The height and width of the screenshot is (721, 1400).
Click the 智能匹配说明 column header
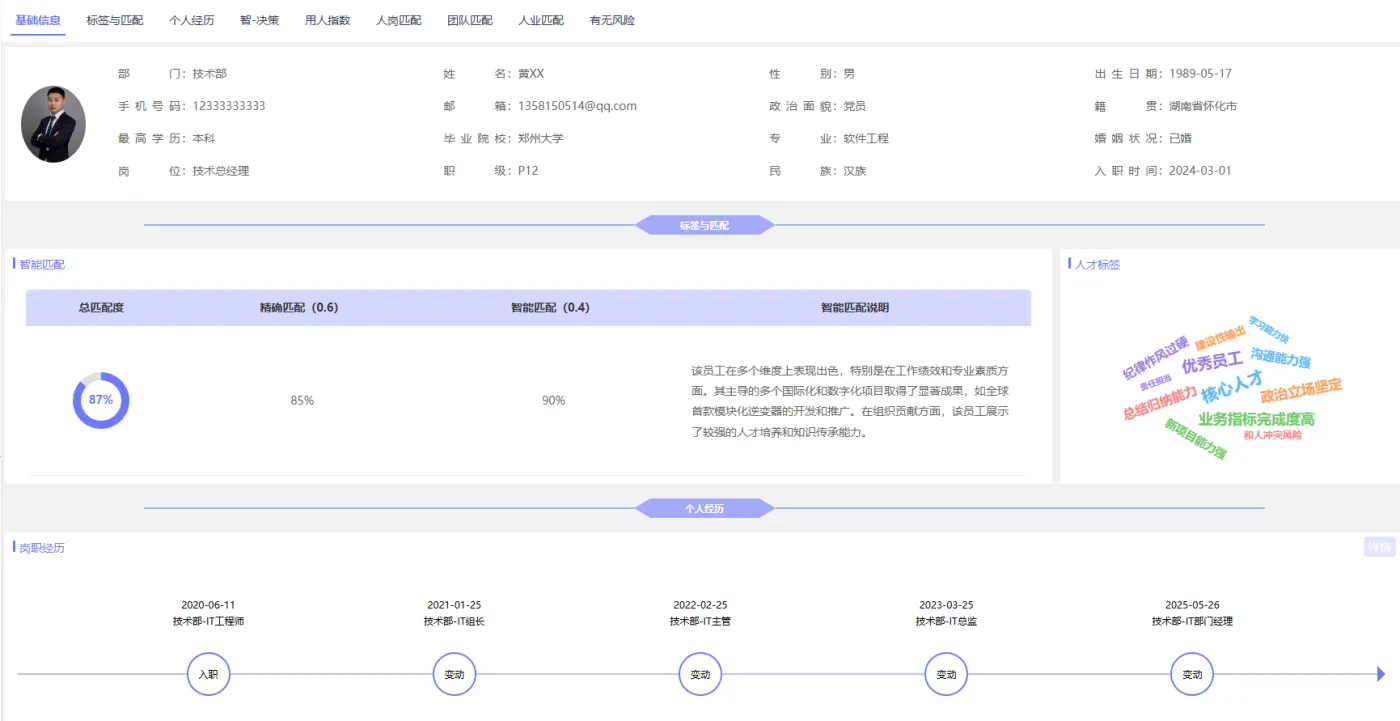[x=855, y=308]
